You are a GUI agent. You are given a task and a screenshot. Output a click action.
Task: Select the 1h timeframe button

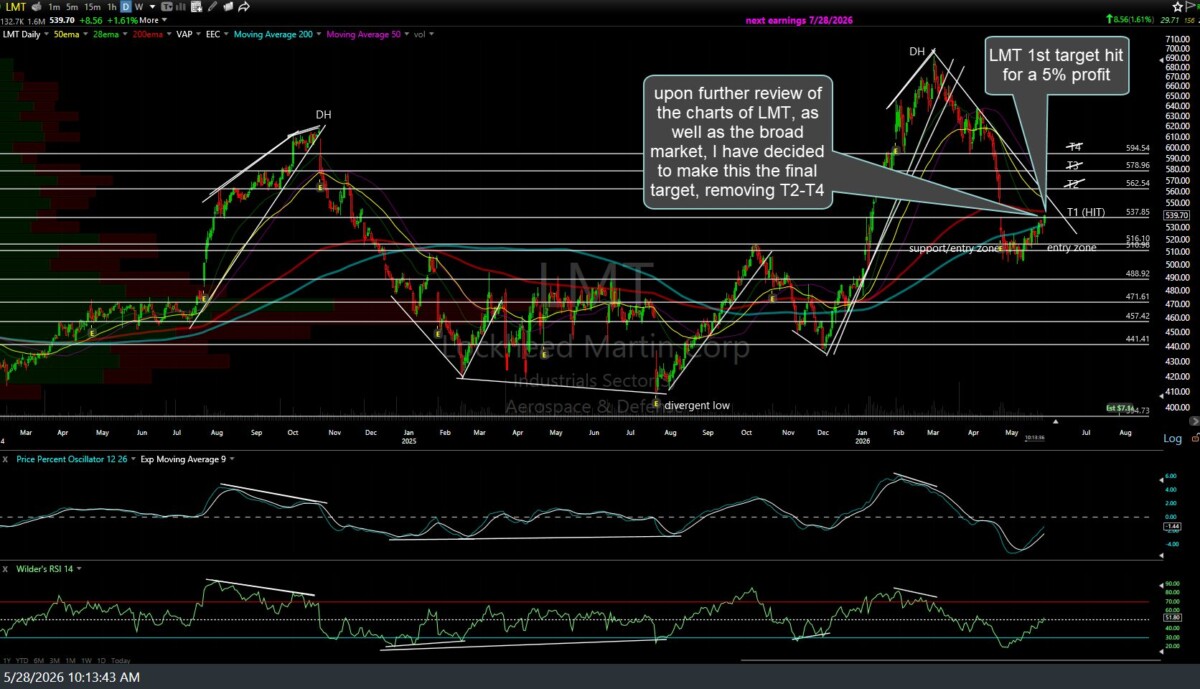(x=112, y=7)
